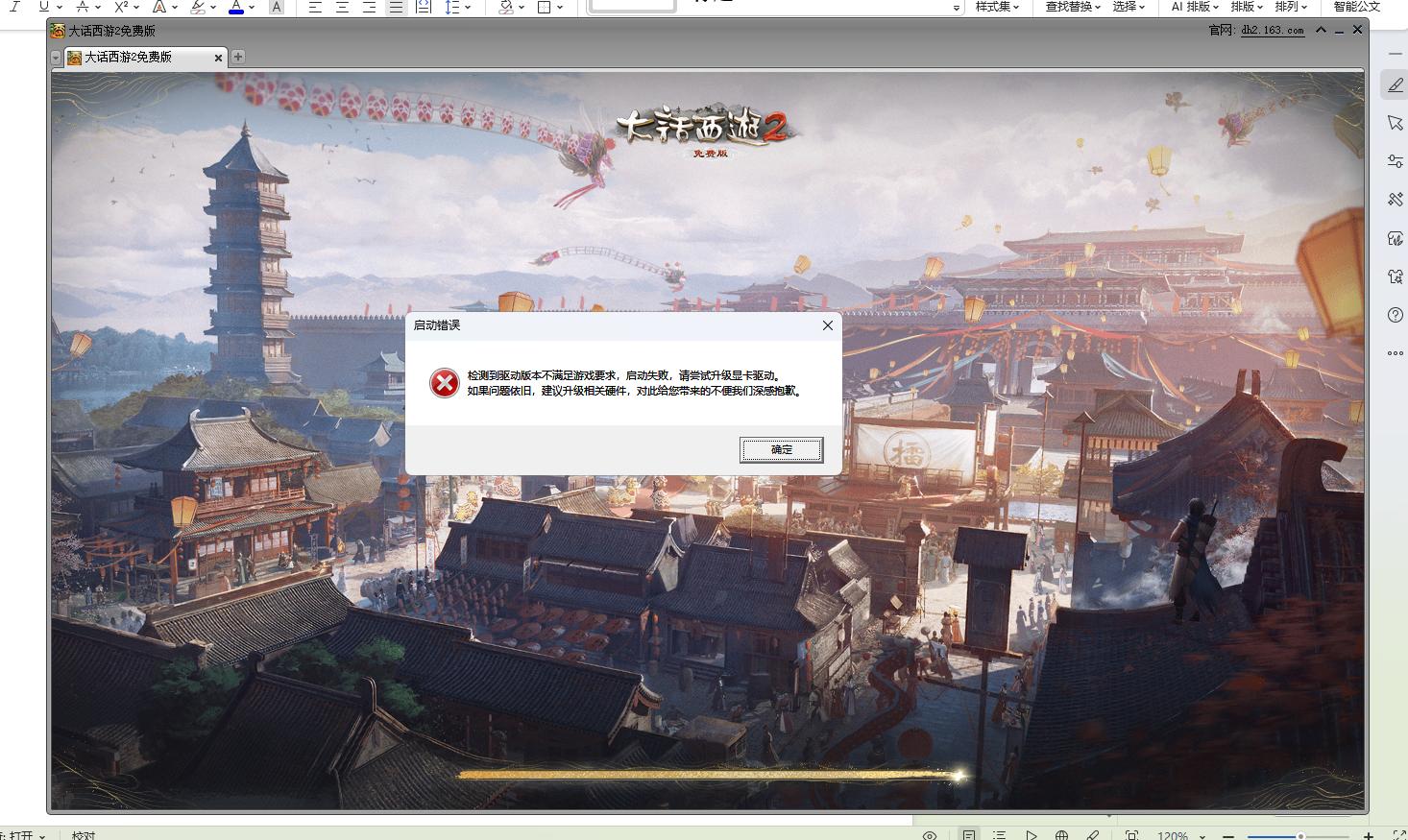Select arrow selection tool in right sidebar
Image resolution: width=1408 pixels, height=840 pixels.
pyautogui.click(x=1396, y=123)
